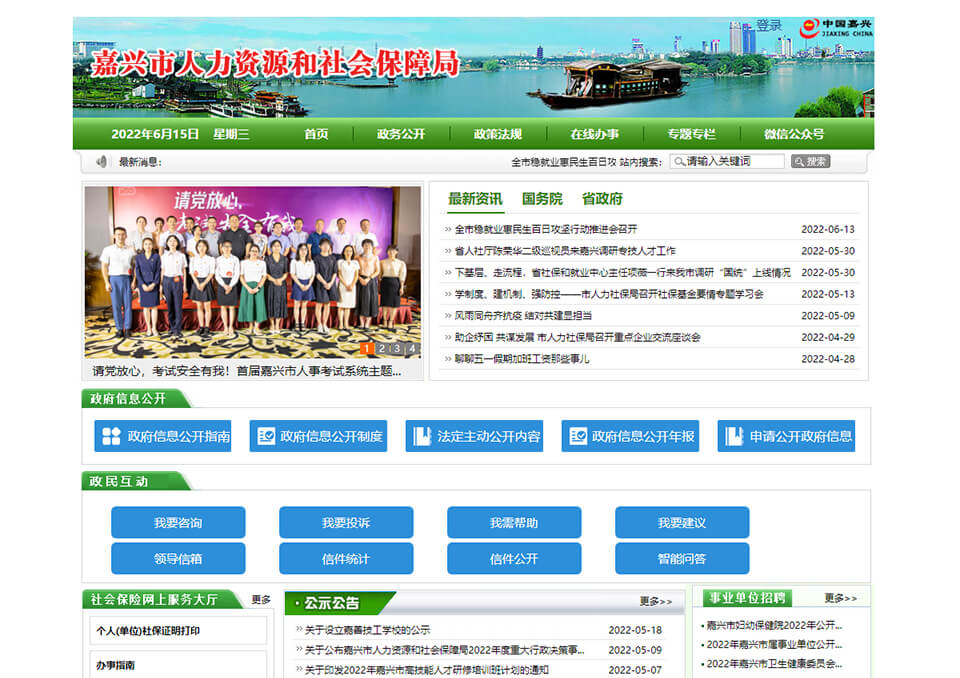Open 政府信息公开制度 icon button

tap(319, 436)
